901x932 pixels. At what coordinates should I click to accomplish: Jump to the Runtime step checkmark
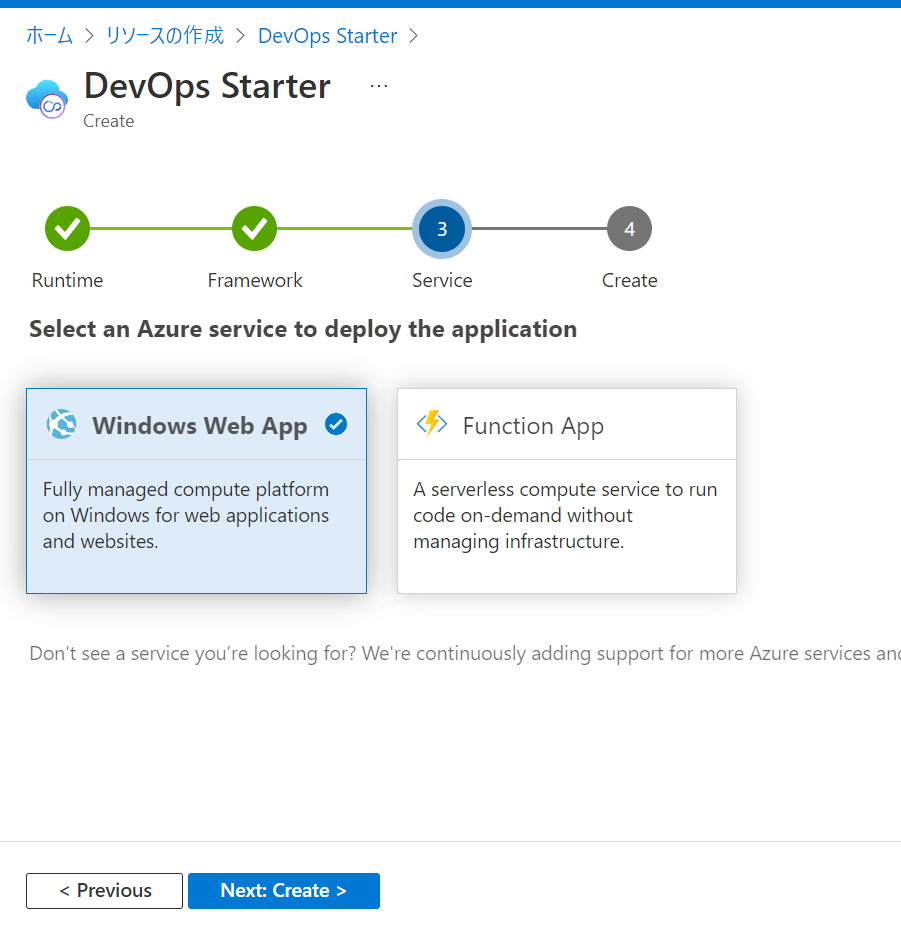pyautogui.click(x=67, y=229)
